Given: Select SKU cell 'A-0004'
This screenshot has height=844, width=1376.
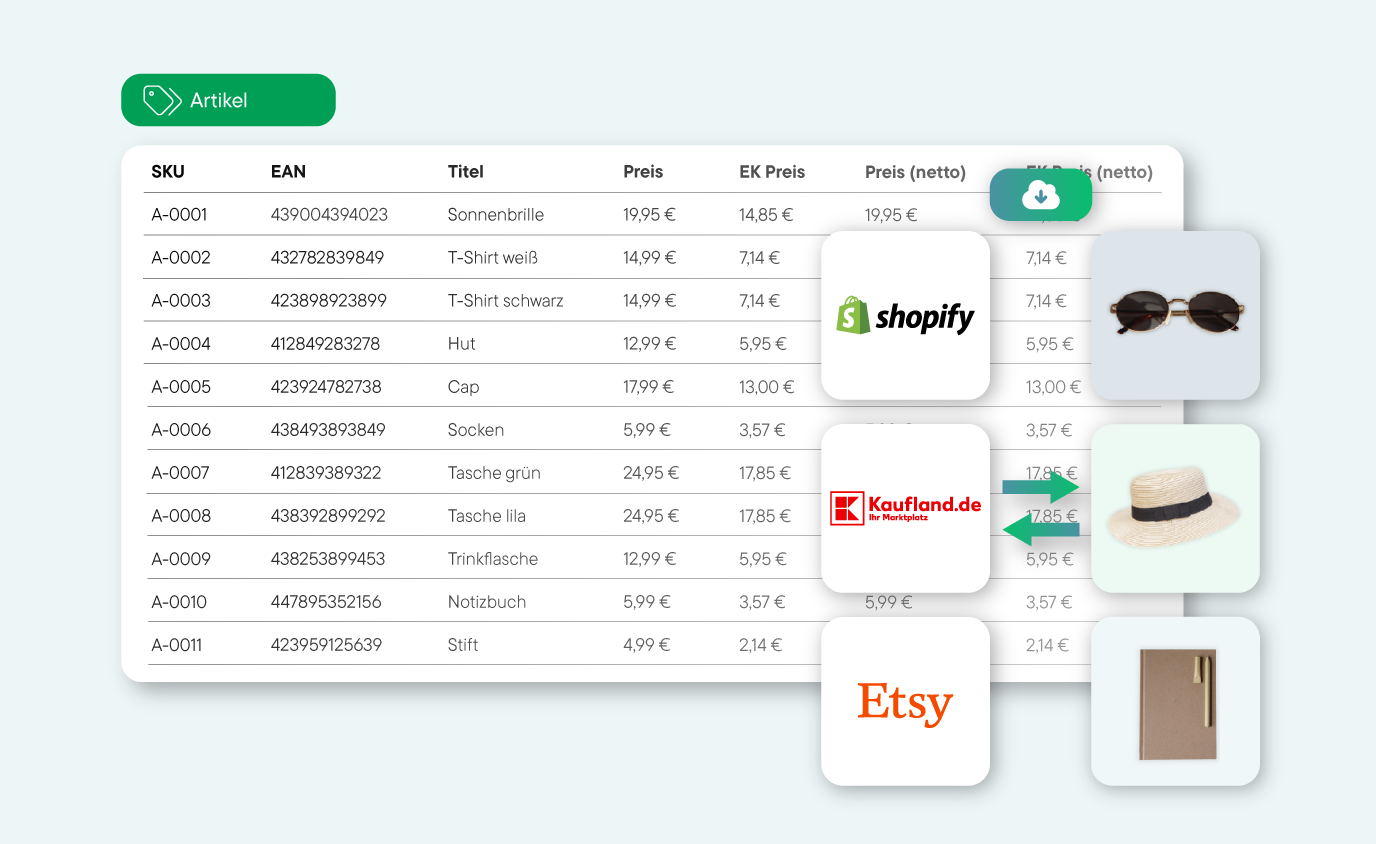Looking at the screenshot, I should click(x=181, y=344).
